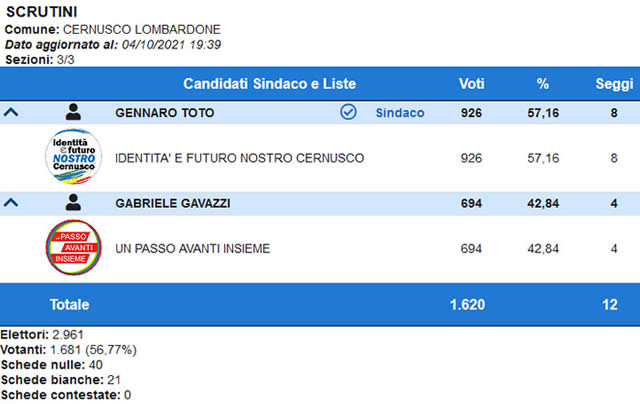The height and width of the screenshot is (404, 640).
Task: Click the percentage column header
Action: point(542,84)
